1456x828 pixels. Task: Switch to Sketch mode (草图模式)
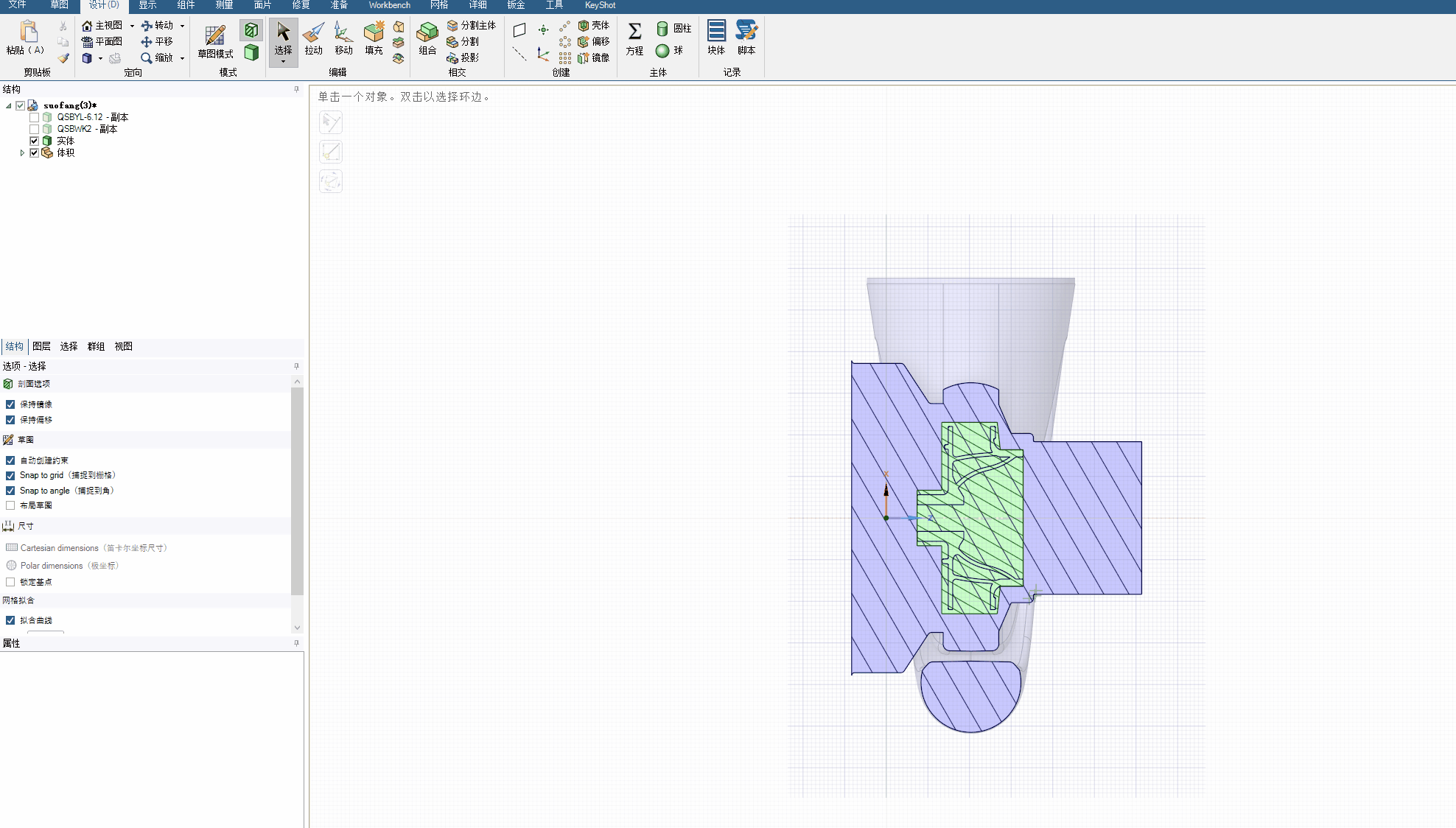tap(215, 41)
